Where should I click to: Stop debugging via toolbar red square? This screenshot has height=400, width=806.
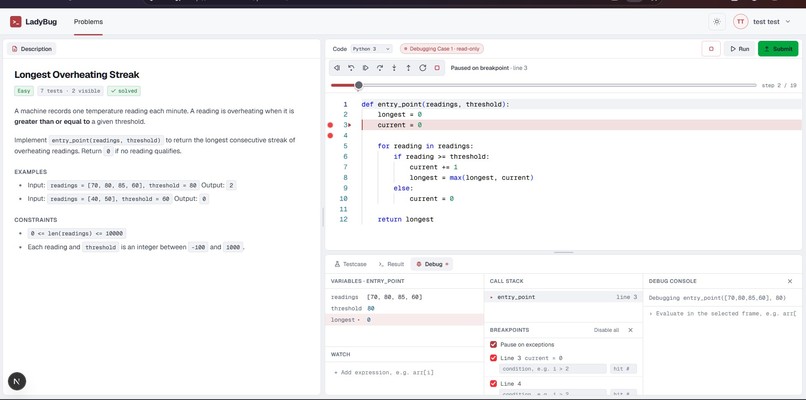coord(437,68)
